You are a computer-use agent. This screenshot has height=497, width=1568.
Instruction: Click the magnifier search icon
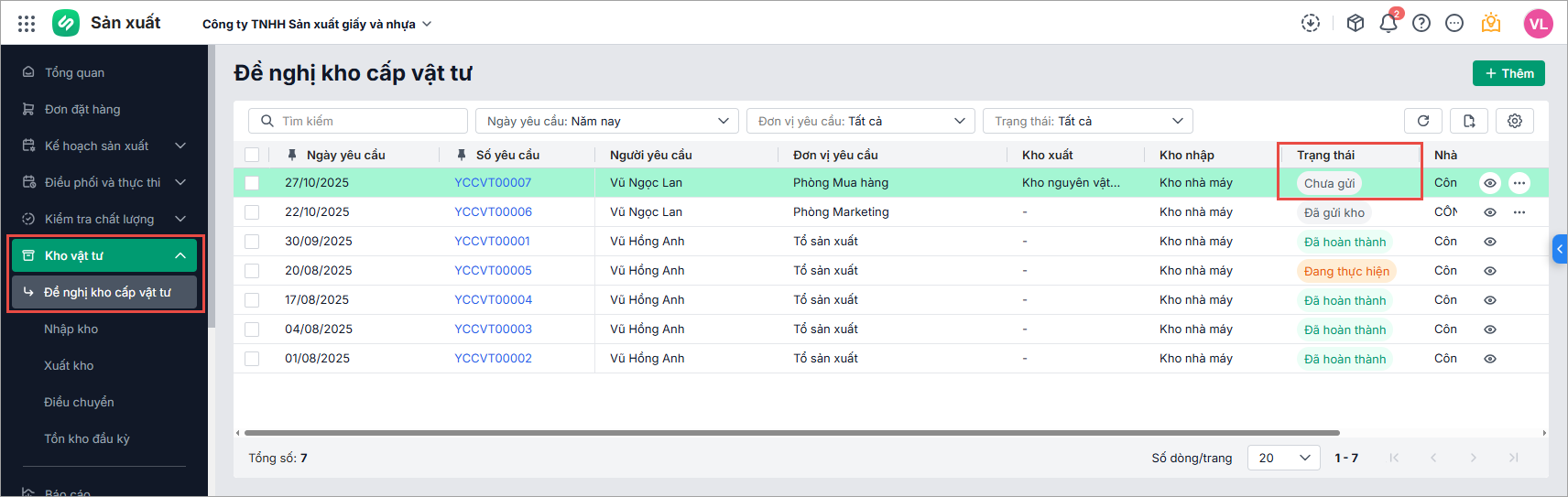tap(267, 121)
